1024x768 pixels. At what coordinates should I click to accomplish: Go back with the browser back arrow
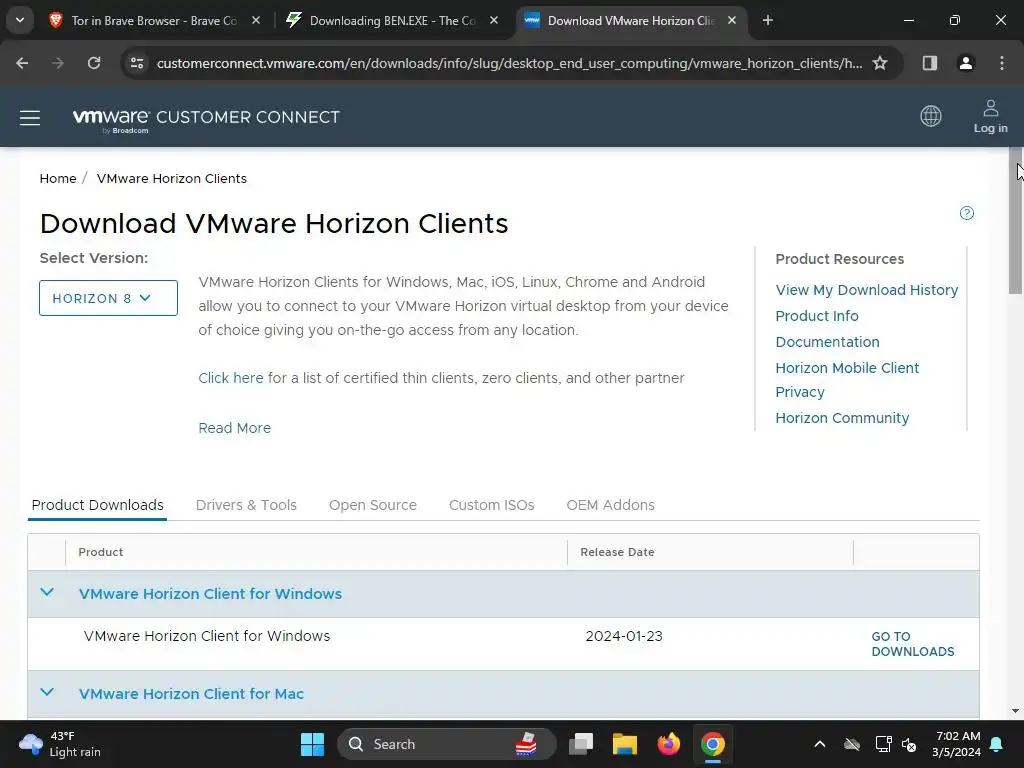(22, 63)
